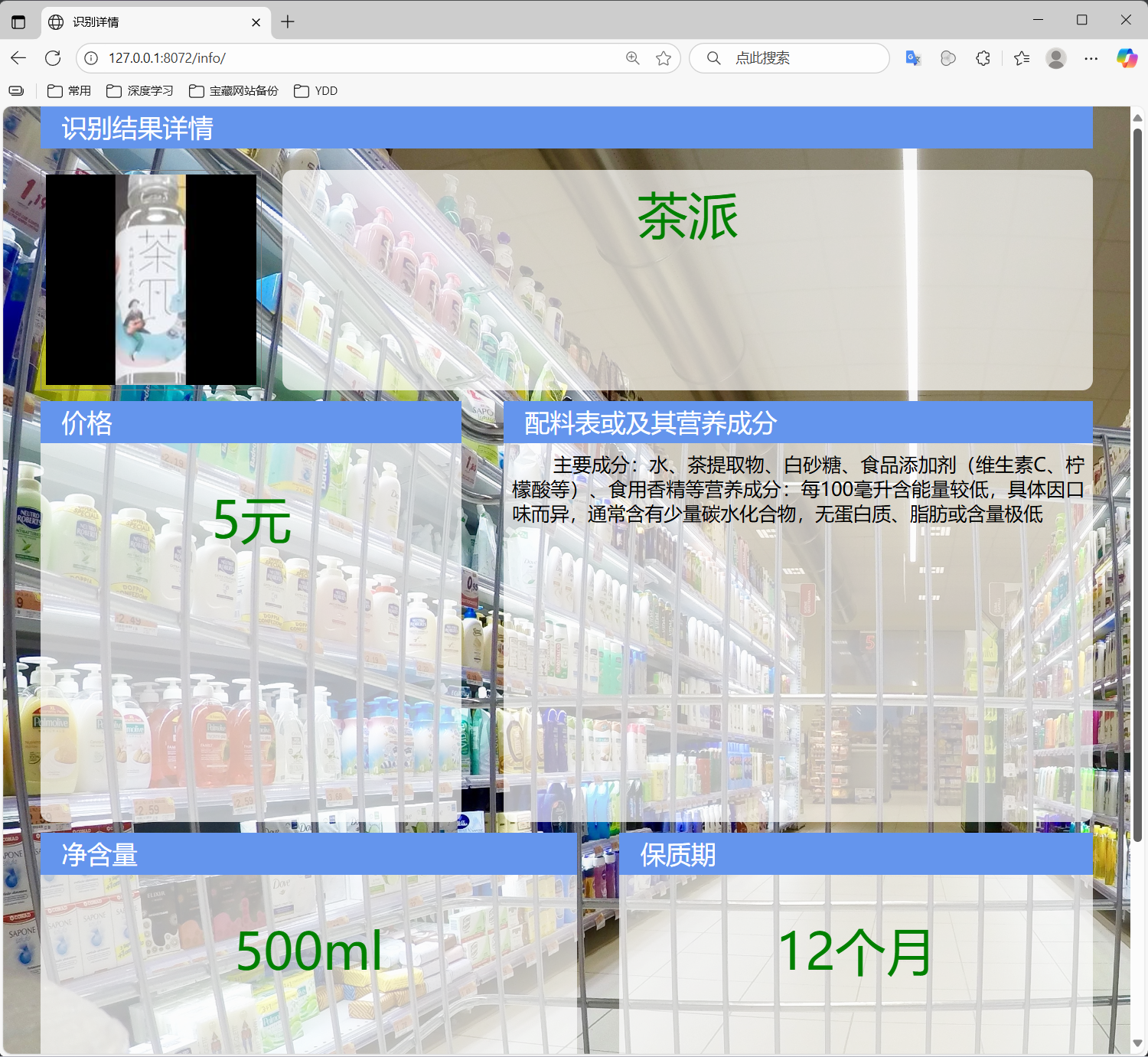Close the 识别详情 tab

click(x=256, y=22)
